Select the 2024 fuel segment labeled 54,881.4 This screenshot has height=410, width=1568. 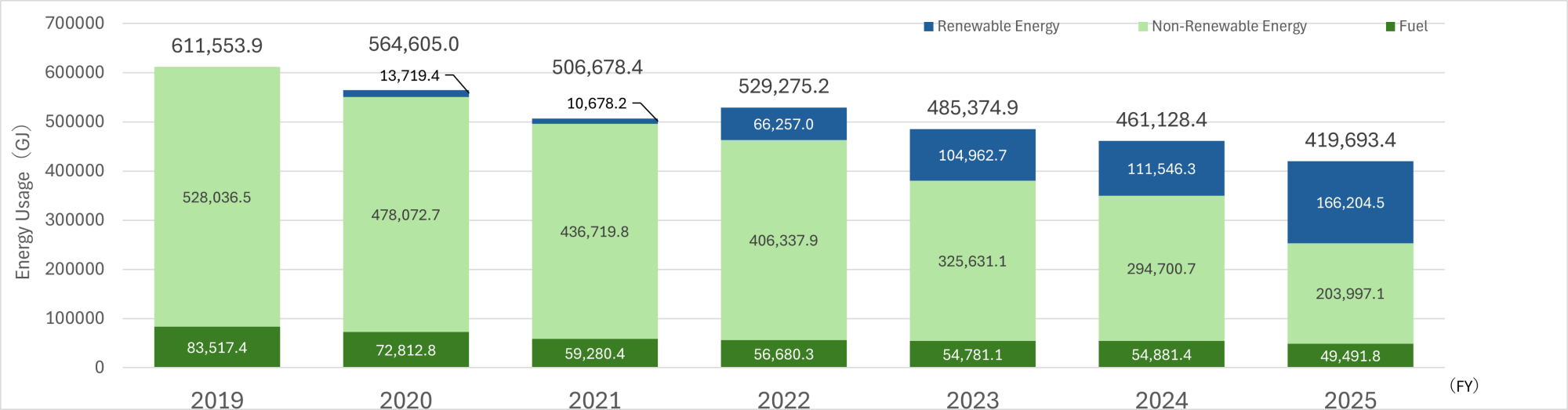point(1161,354)
